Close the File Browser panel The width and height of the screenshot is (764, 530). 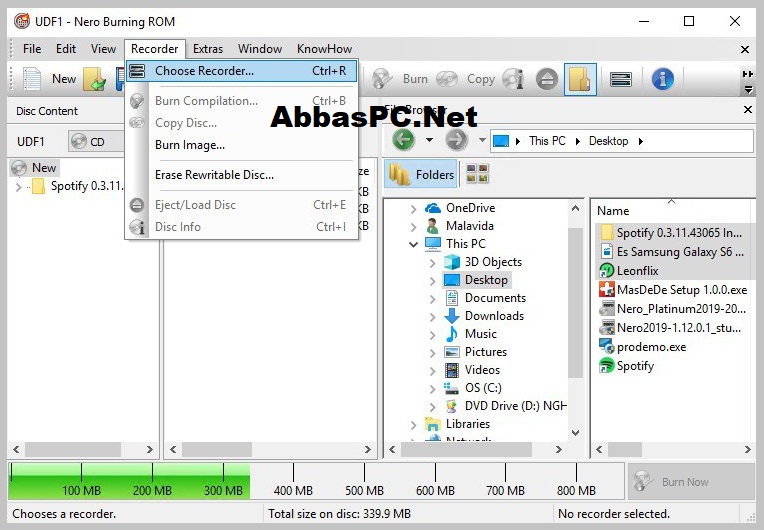pos(747,110)
